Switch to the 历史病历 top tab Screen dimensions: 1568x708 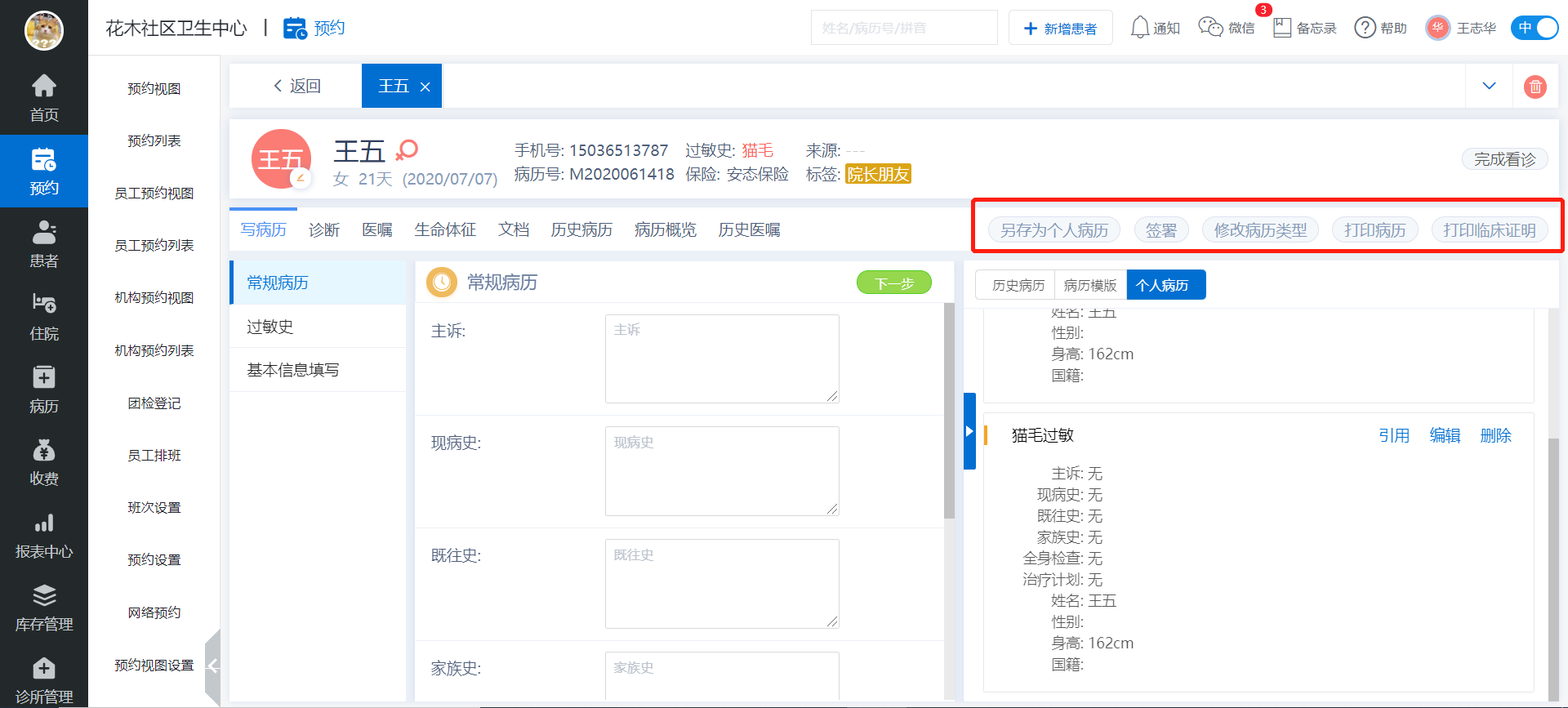point(581,229)
